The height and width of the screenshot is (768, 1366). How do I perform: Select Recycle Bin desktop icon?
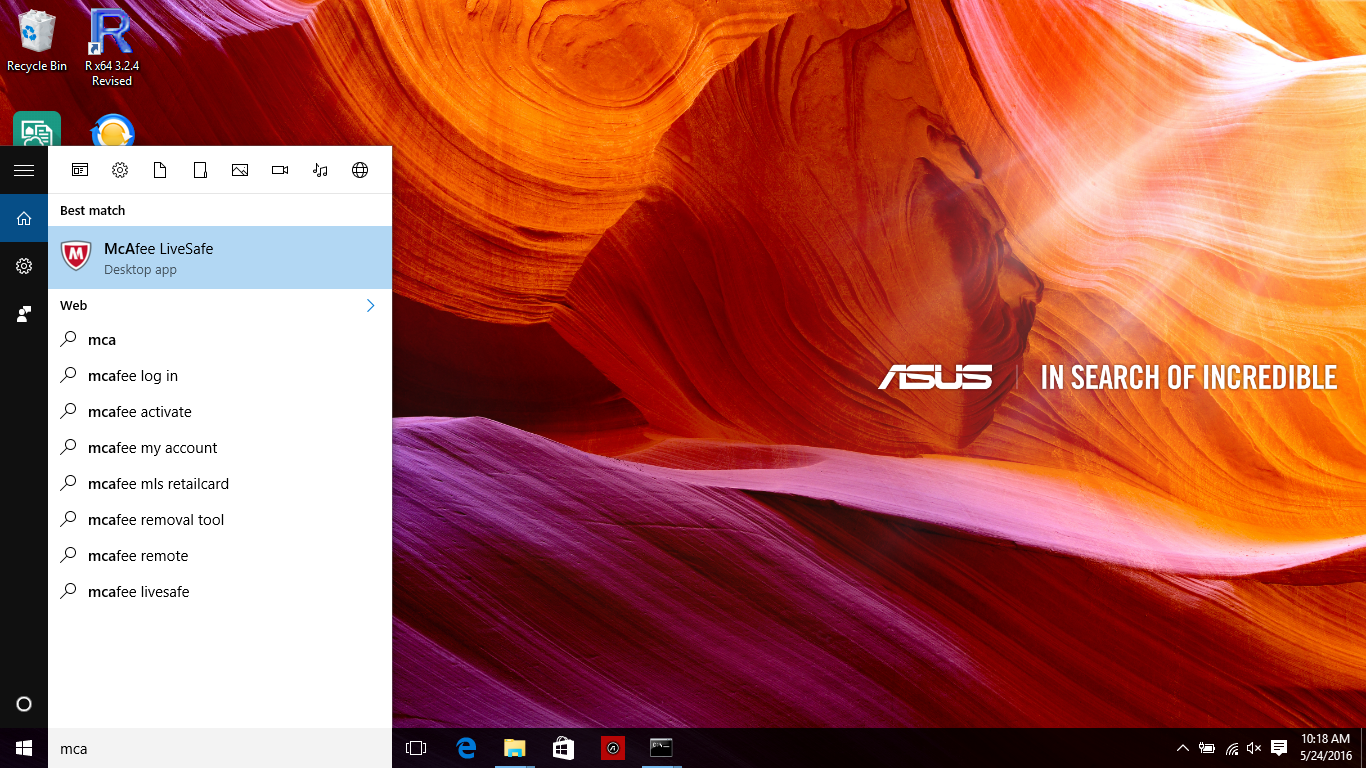[37, 42]
